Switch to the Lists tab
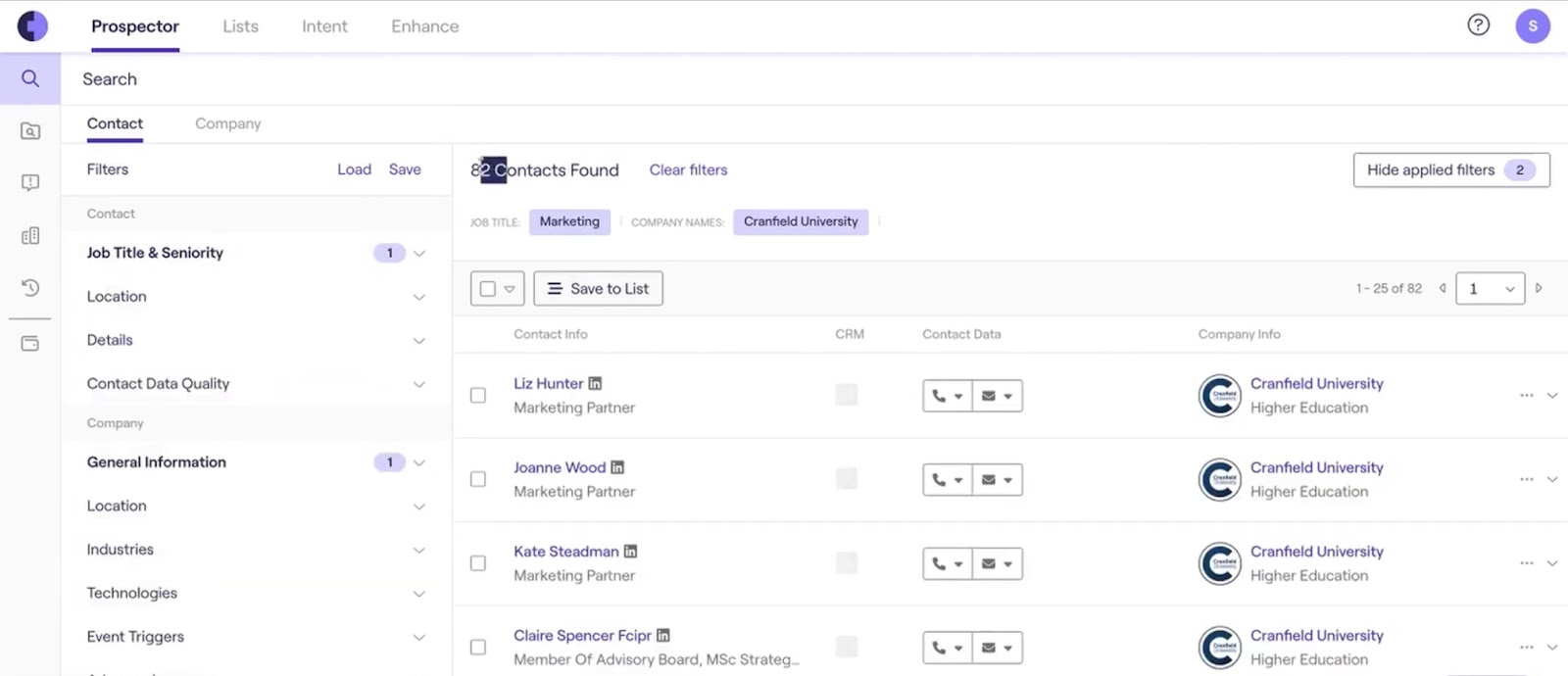 click(240, 26)
